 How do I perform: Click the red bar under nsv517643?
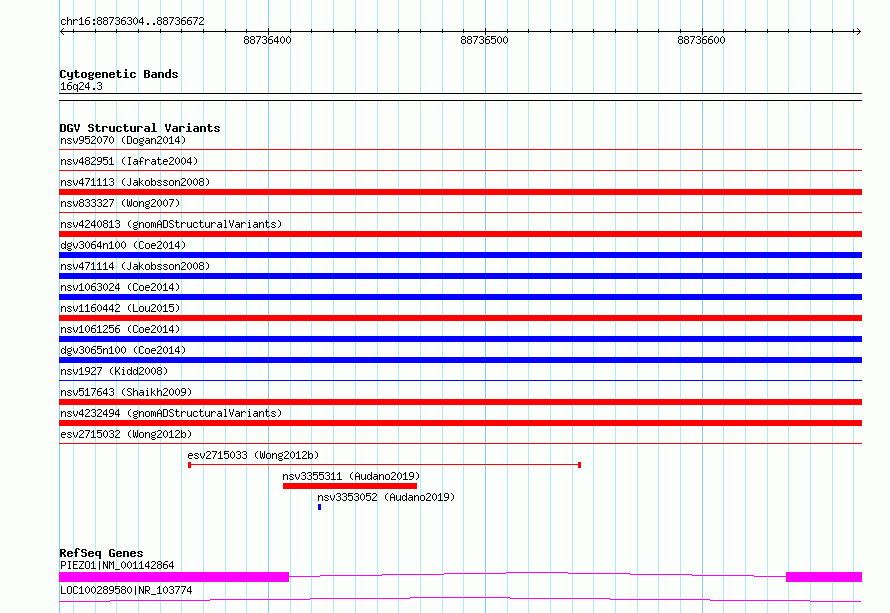pos(460,402)
